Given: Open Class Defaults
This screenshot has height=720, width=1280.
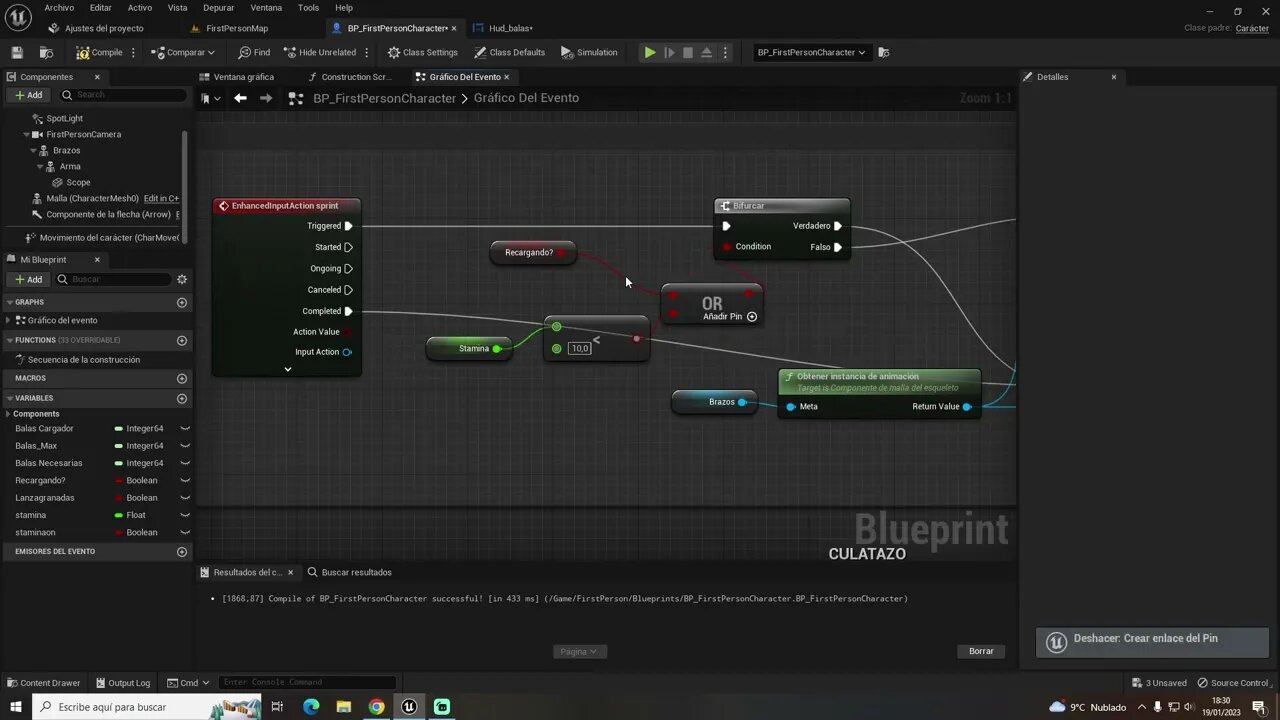Looking at the screenshot, I should 510,52.
